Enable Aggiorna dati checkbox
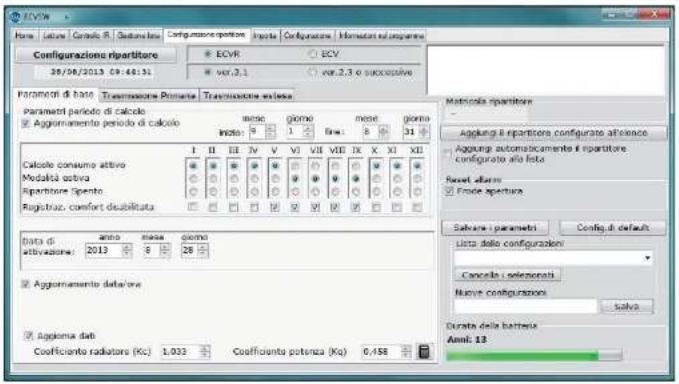The image size is (679, 384). coord(29,336)
